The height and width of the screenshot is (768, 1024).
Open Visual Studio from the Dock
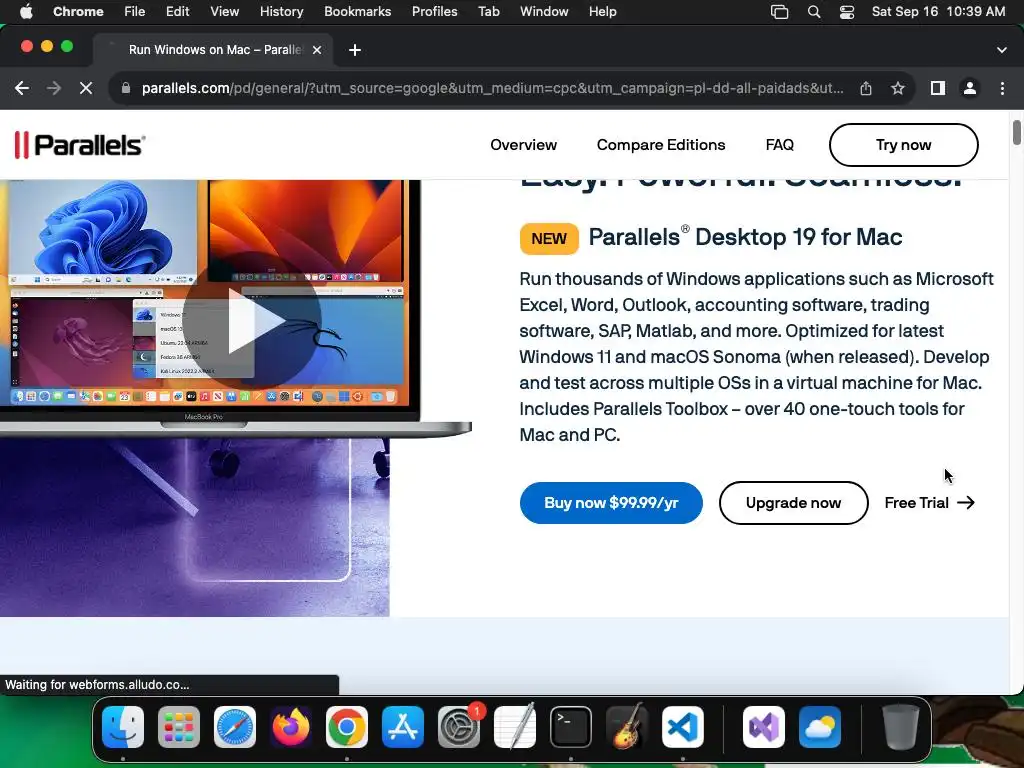pos(763,727)
